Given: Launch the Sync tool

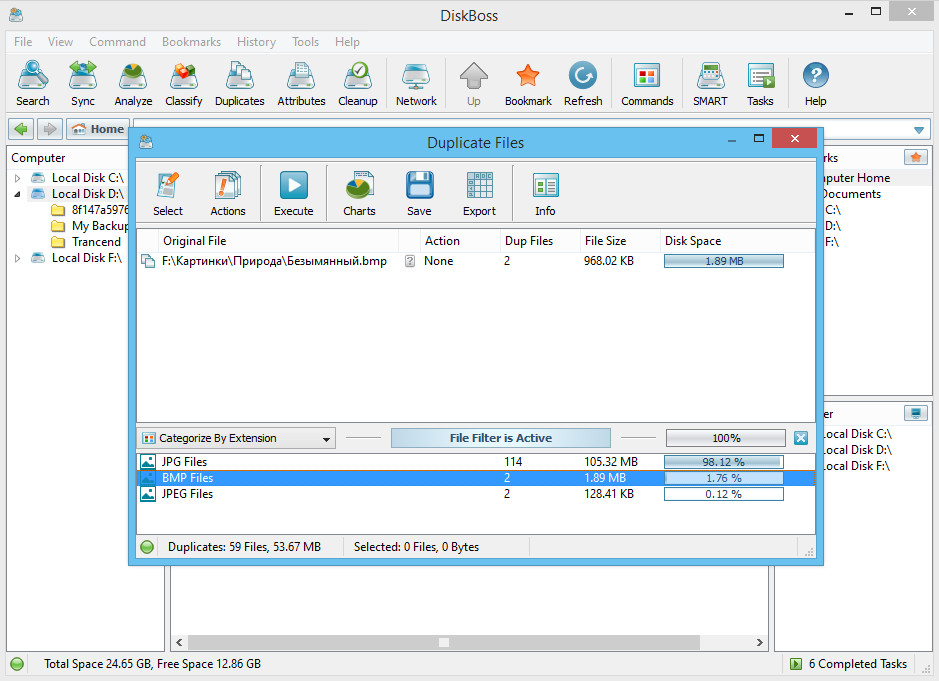Looking at the screenshot, I should [83, 84].
